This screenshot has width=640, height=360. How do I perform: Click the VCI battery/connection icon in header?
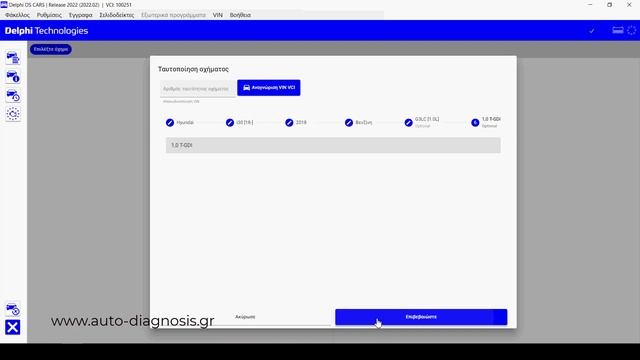coord(618,30)
